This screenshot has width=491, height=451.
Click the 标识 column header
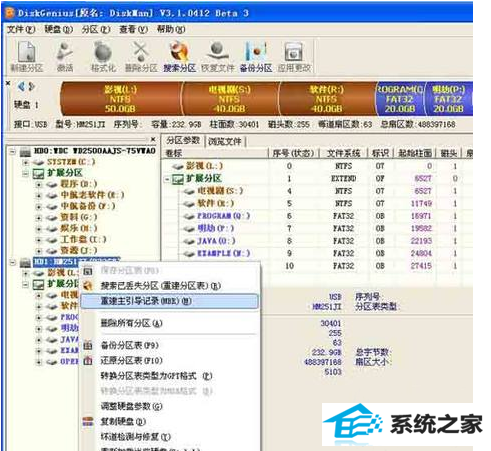click(381, 153)
